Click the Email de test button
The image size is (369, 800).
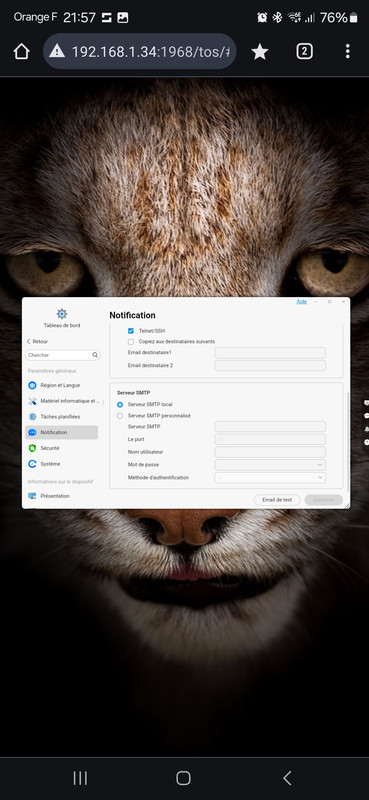[277, 500]
